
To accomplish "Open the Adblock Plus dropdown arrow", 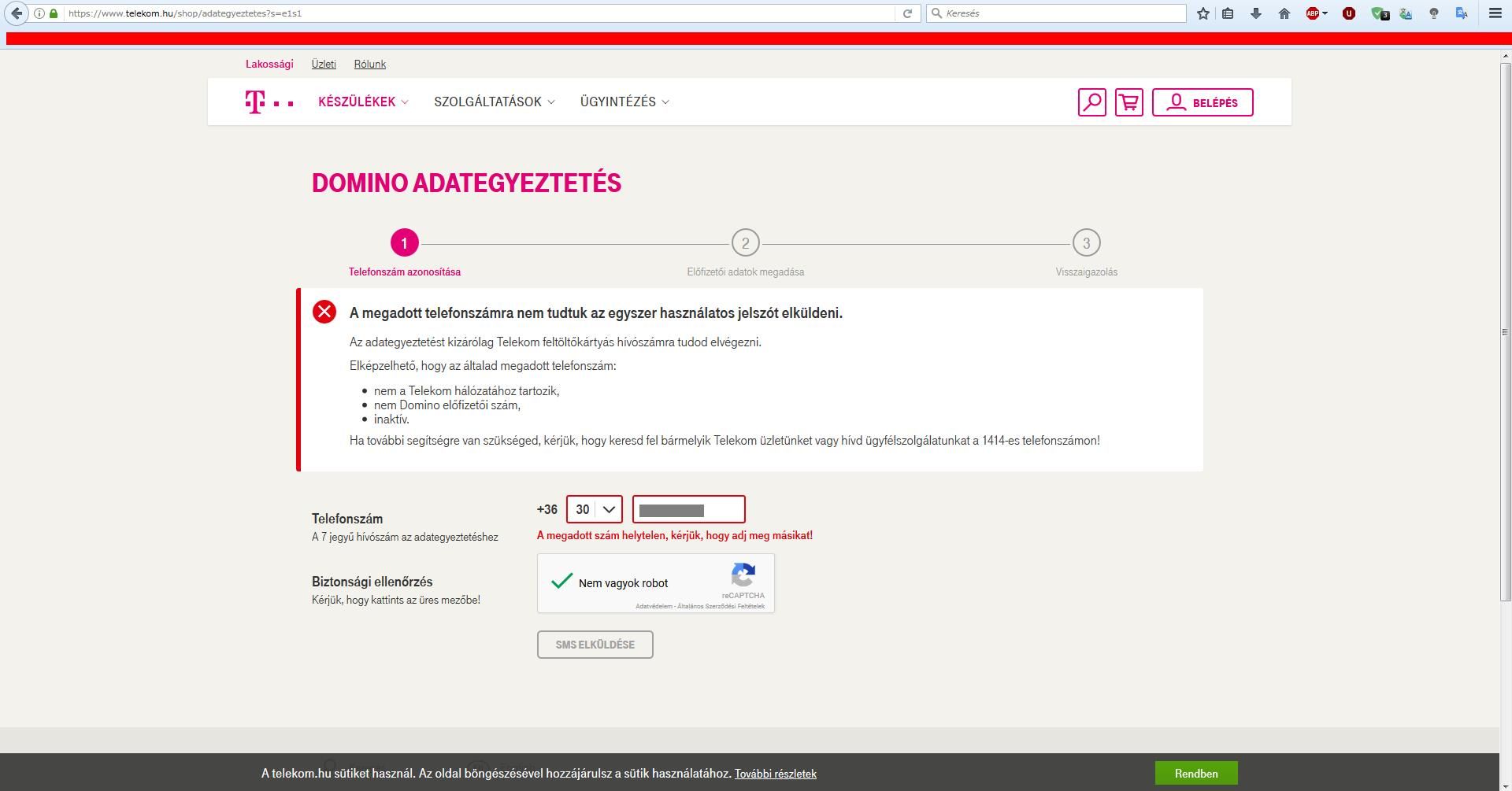I will point(1325,13).
